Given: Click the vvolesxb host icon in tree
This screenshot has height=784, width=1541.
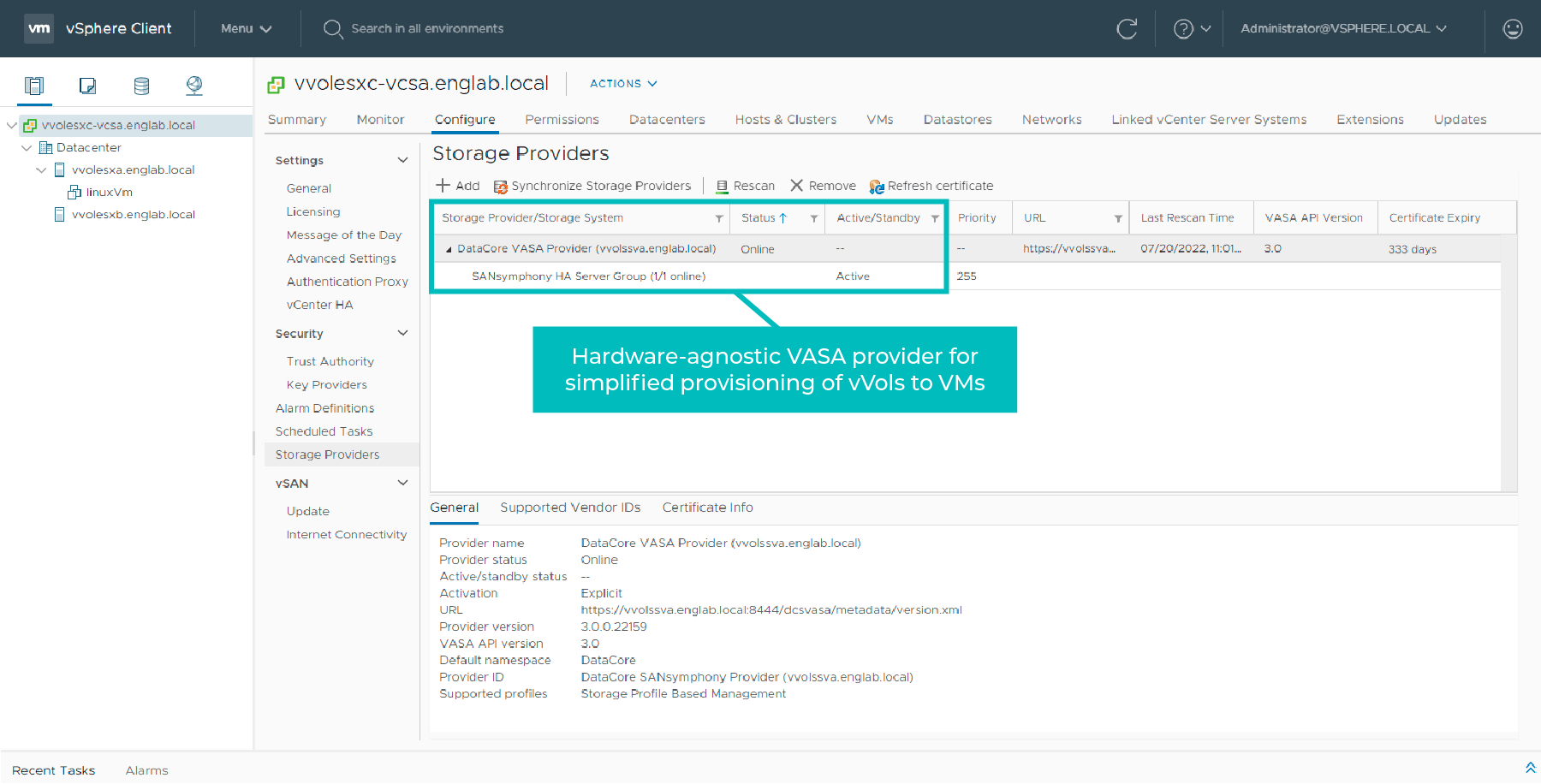Looking at the screenshot, I should click(59, 215).
